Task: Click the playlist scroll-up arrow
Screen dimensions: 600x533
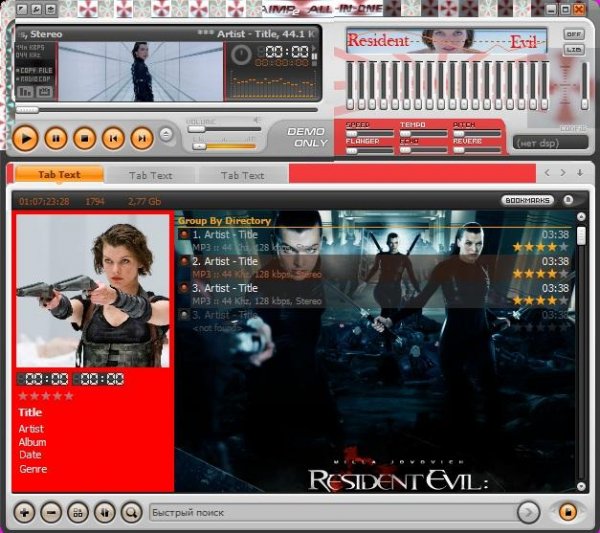Action: [x=581, y=217]
